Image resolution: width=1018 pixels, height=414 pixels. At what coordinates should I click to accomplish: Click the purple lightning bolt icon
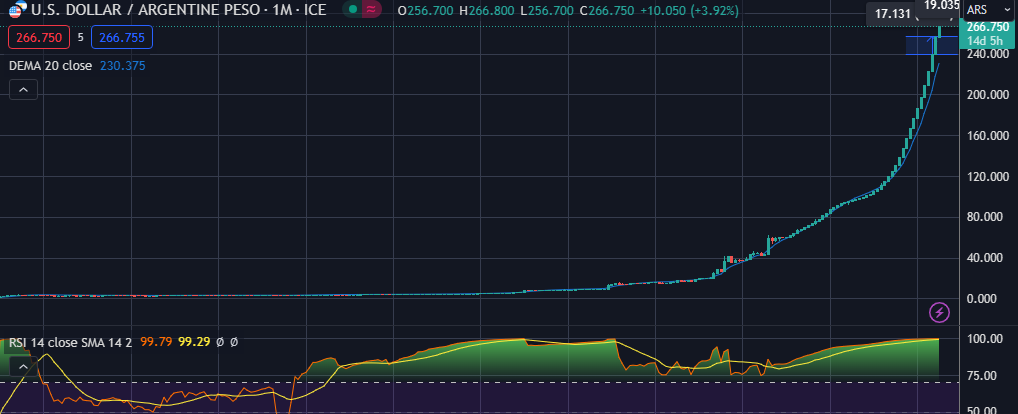939,313
